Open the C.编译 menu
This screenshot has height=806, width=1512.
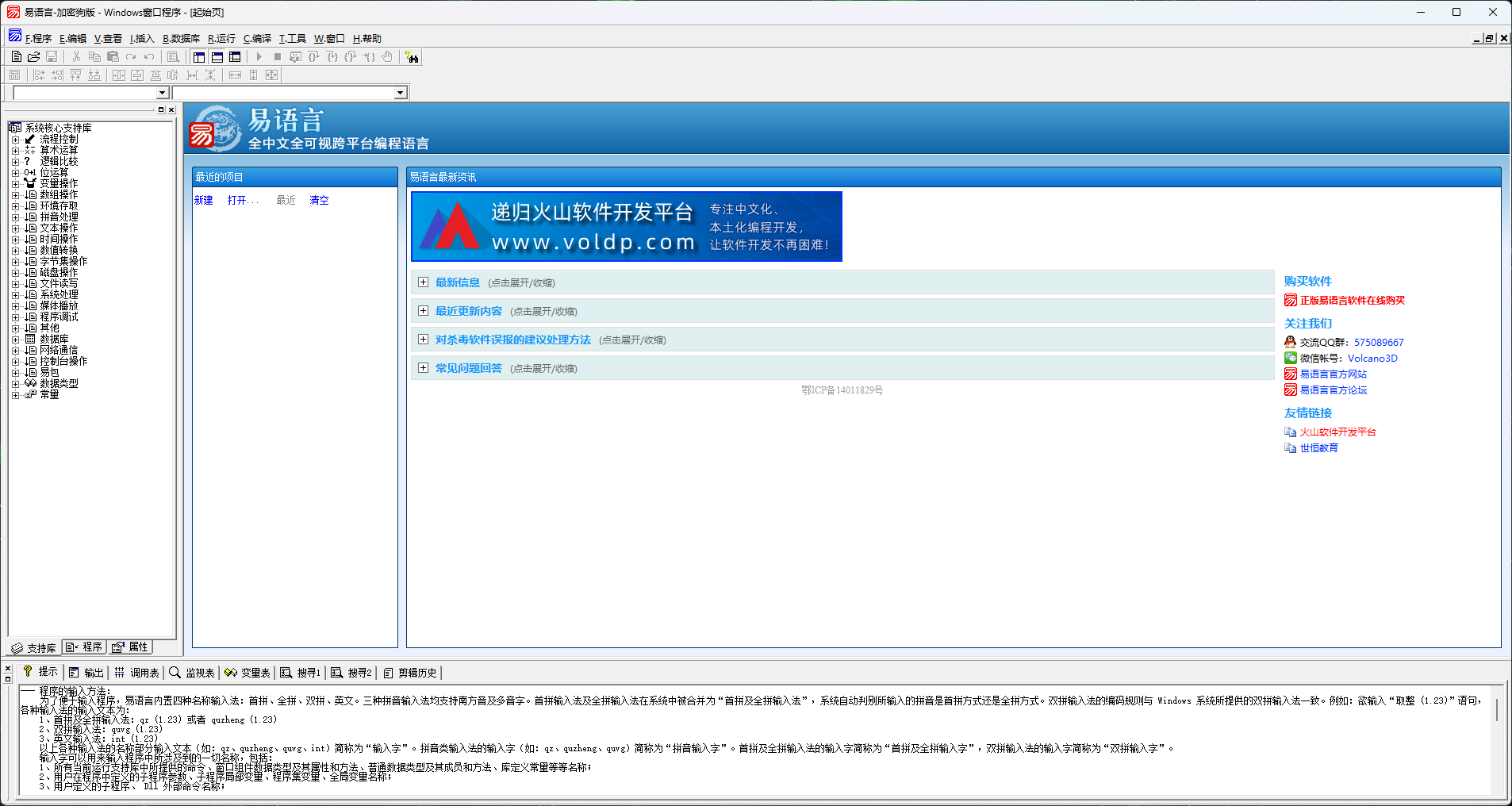click(x=257, y=39)
